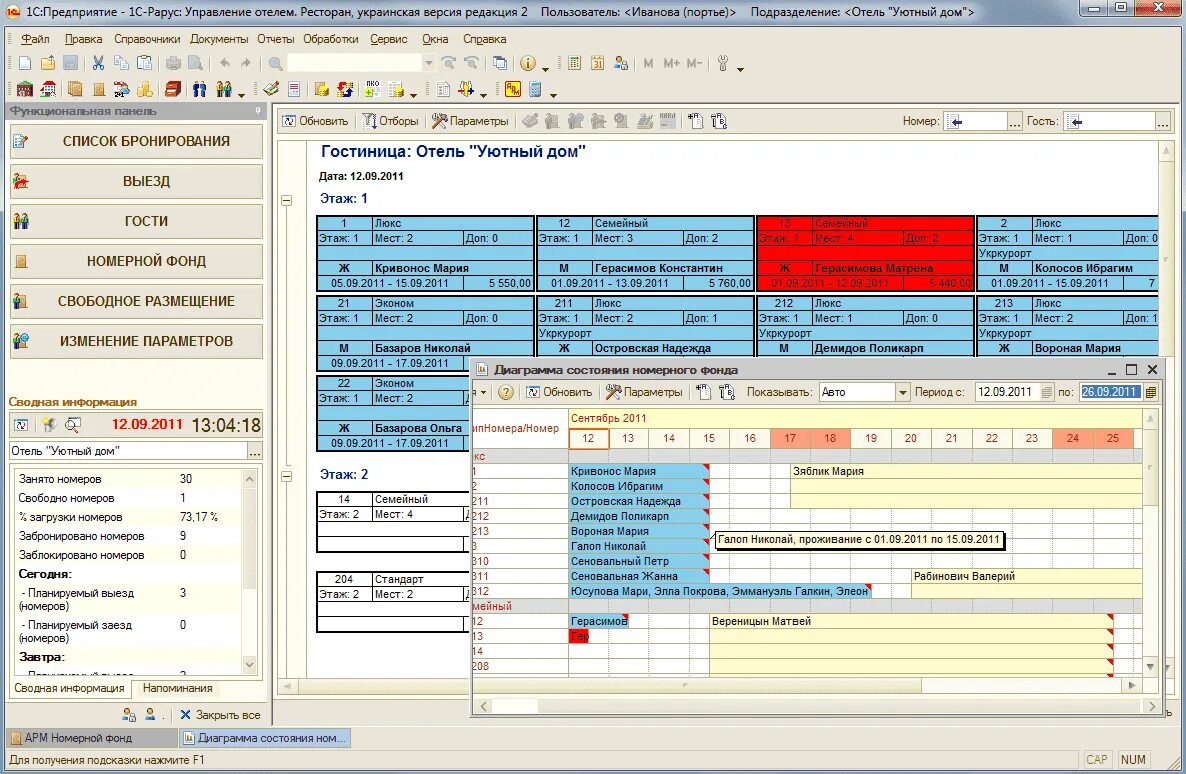The height and width of the screenshot is (774, 1186).
Task: Click the СВОБОДНОЕ РАЗМЕЩЕНИЕ button
Action: tap(136, 301)
